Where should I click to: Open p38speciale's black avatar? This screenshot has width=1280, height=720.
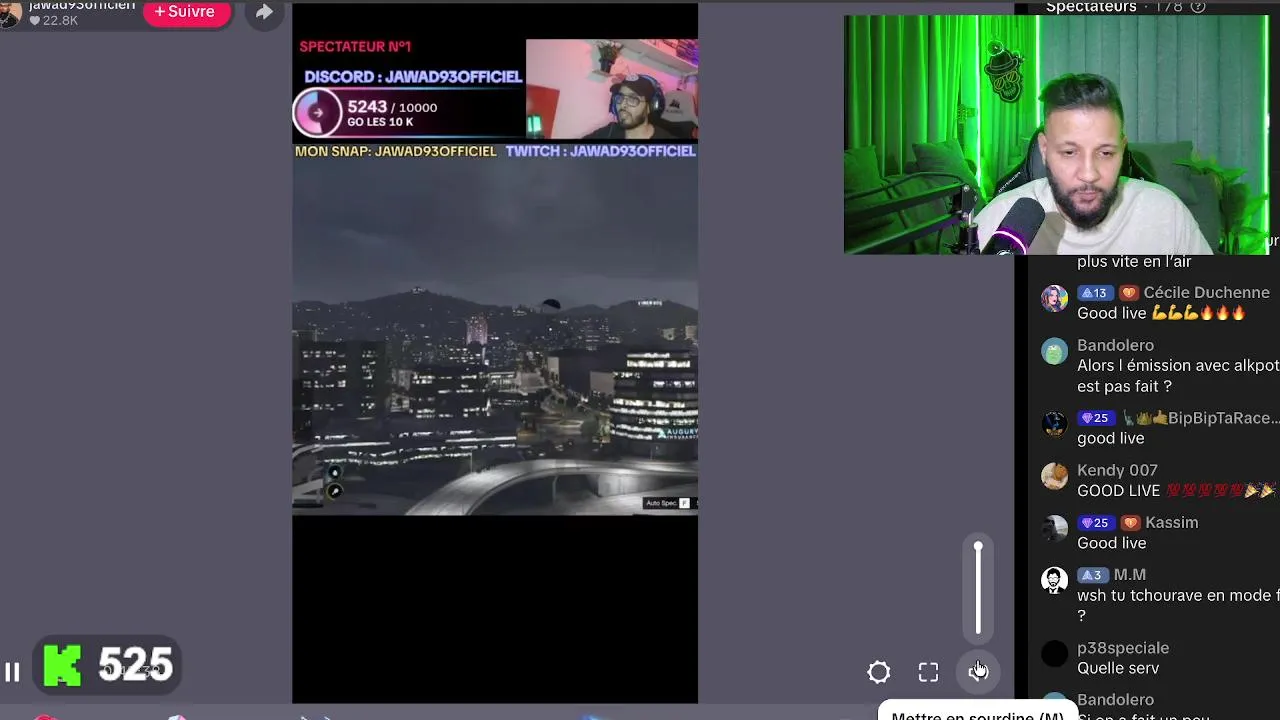point(1054,654)
